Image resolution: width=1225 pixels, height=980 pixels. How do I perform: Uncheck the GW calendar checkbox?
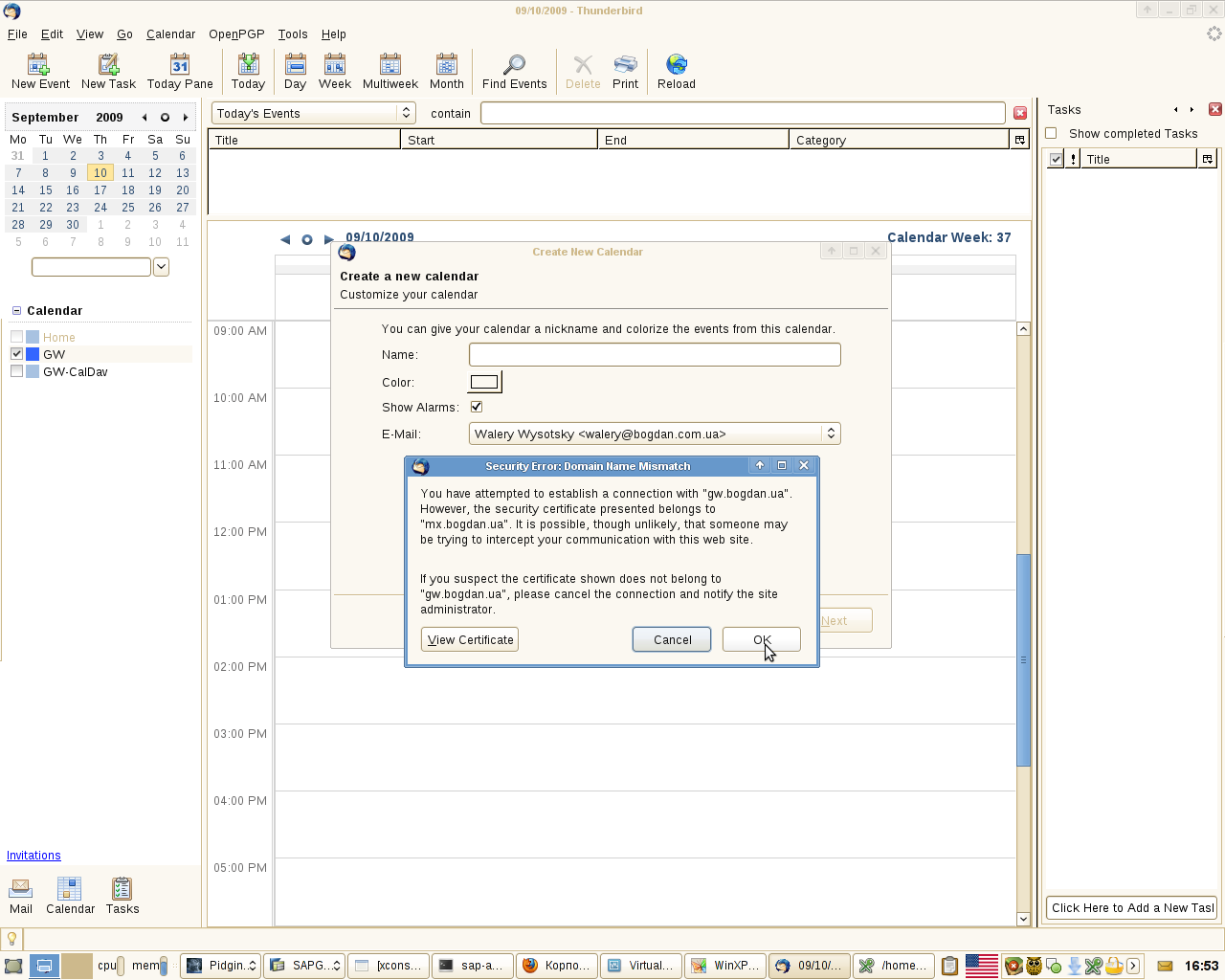coord(16,354)
